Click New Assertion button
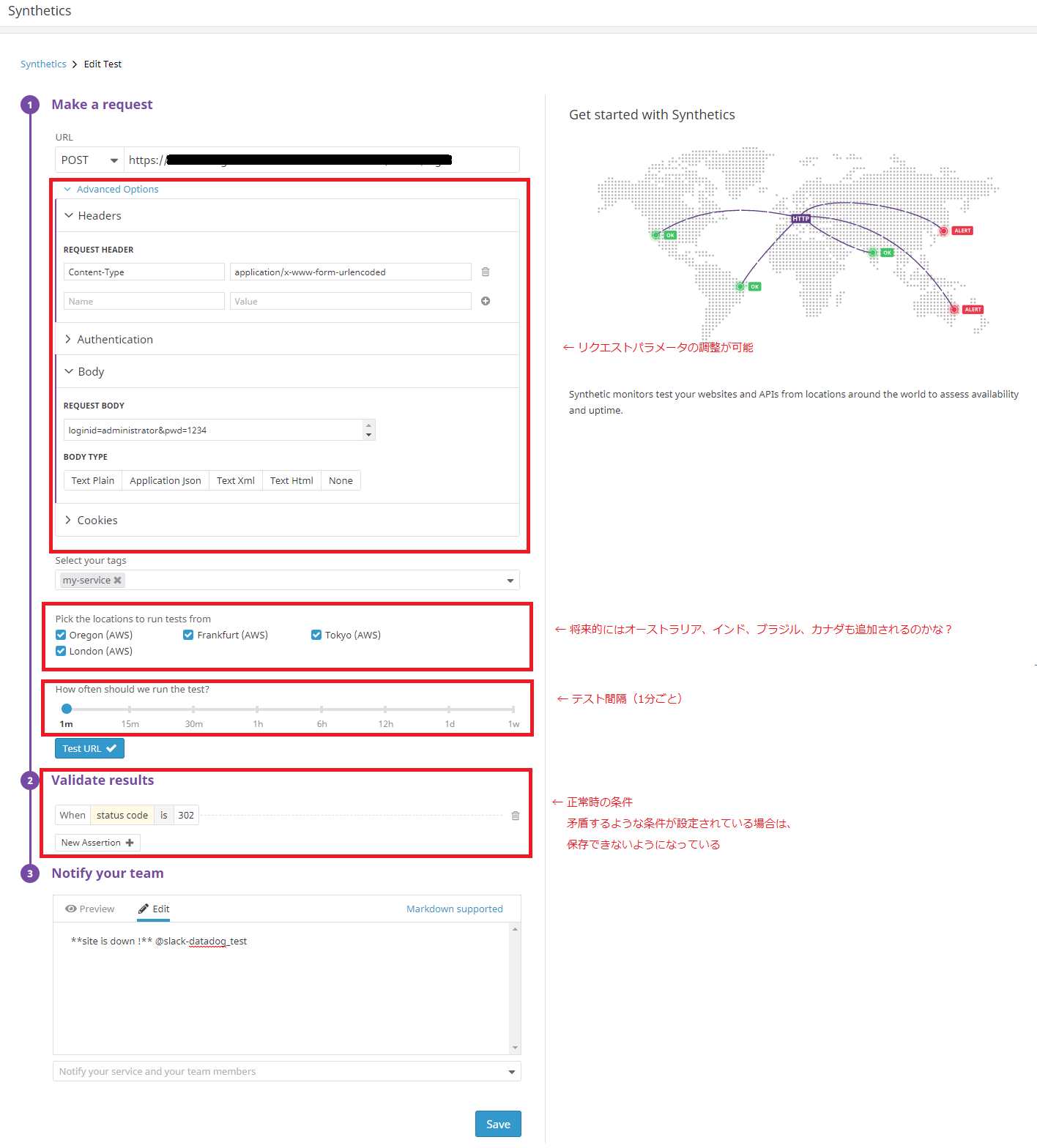The width and height of the screenshot is (1037, 1148). [97, 843]
